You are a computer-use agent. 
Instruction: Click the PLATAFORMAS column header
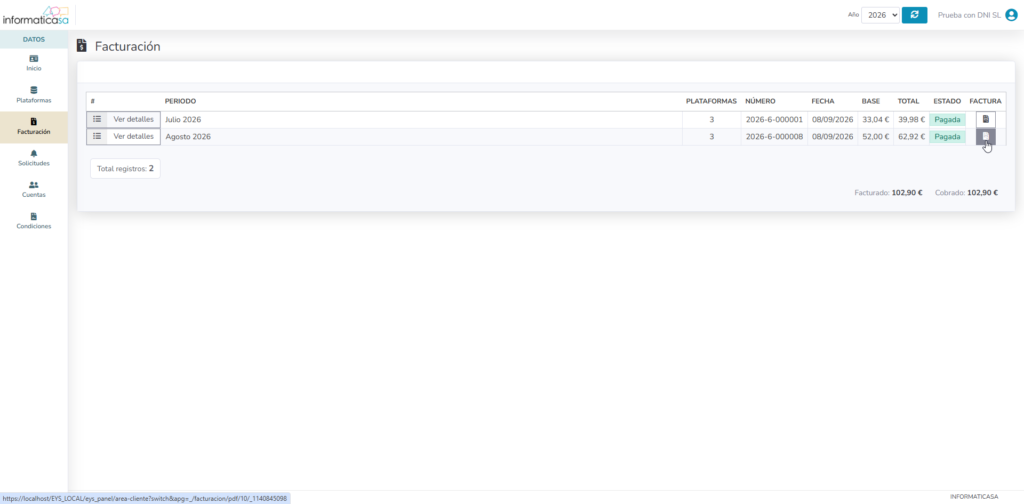point(711,101)
